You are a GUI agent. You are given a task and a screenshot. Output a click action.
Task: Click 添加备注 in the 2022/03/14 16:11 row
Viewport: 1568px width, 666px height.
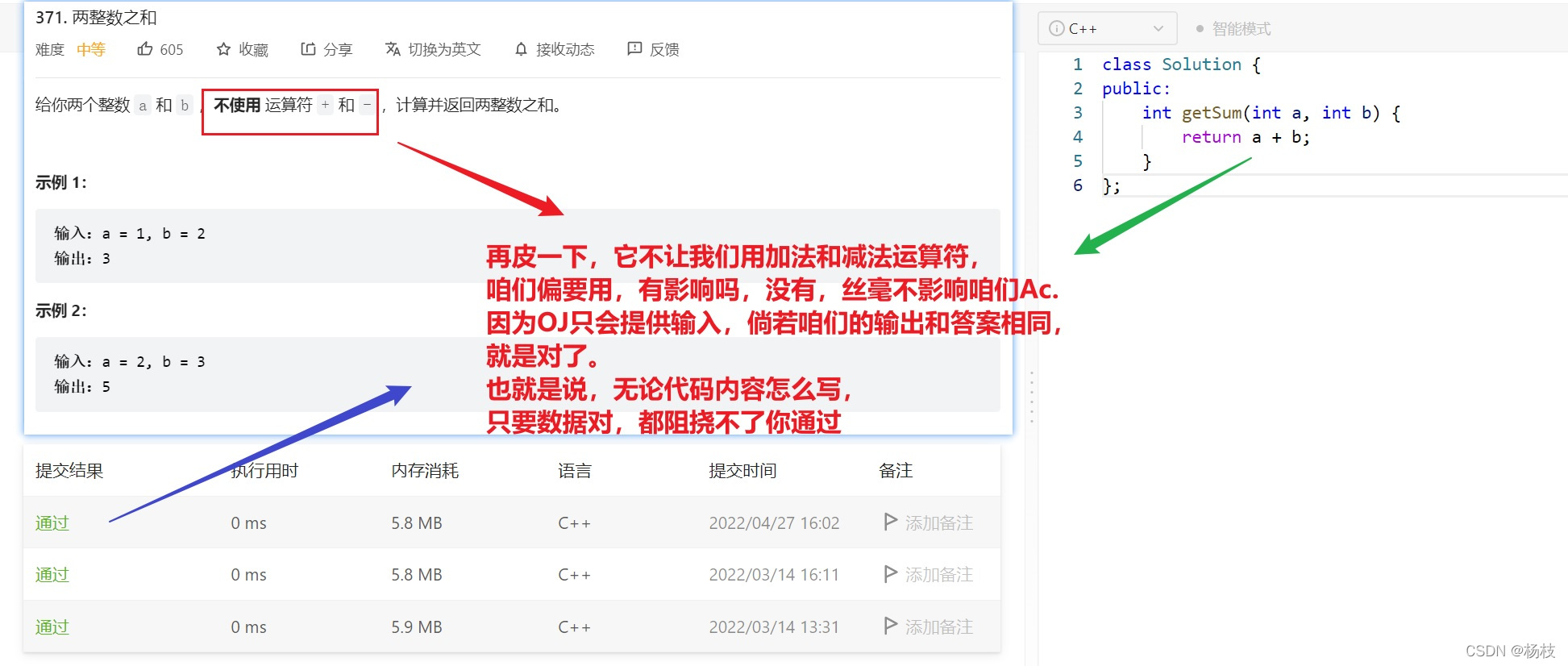click(x=939, y=575)
